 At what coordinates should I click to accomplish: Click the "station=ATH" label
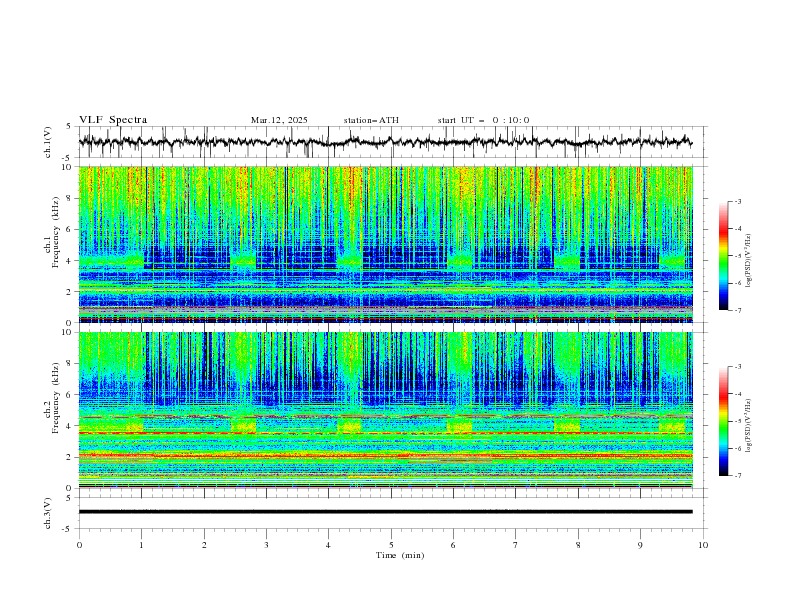(x=371, y=120)
